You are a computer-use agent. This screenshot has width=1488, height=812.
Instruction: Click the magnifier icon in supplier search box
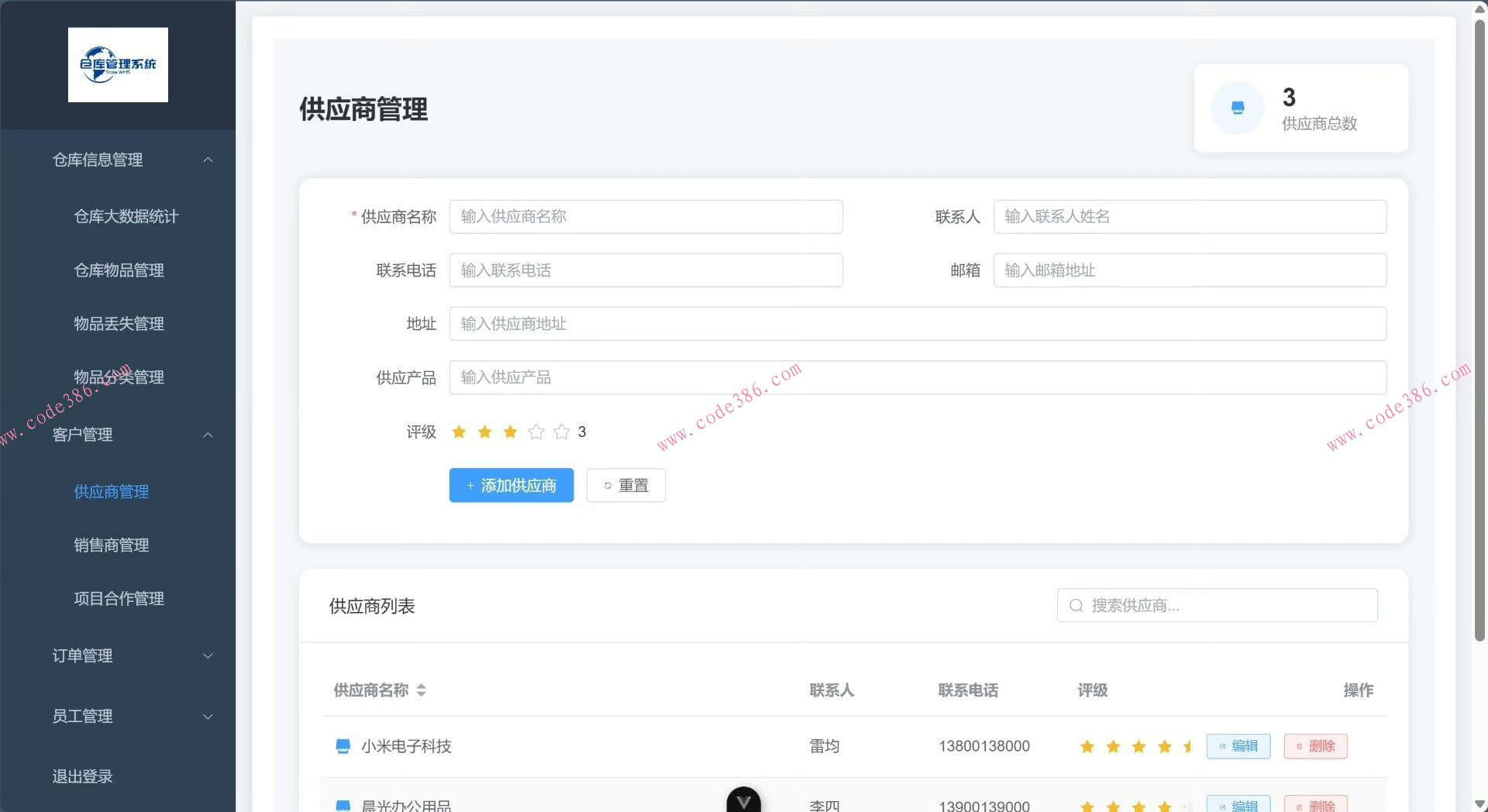(x=1076, y=605)
